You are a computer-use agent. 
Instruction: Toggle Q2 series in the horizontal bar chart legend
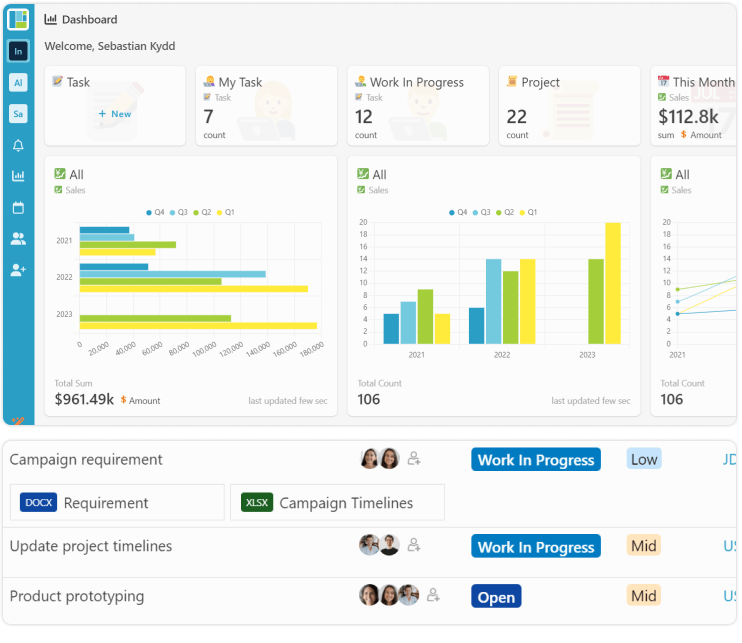[x=201, y=212]
